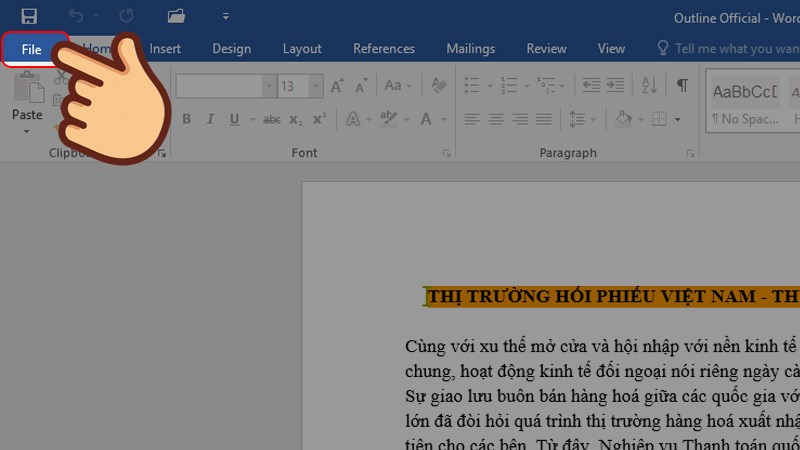Screen dimensions: 800x450
Task: Switch to the References tab
Action: point(383,48)
